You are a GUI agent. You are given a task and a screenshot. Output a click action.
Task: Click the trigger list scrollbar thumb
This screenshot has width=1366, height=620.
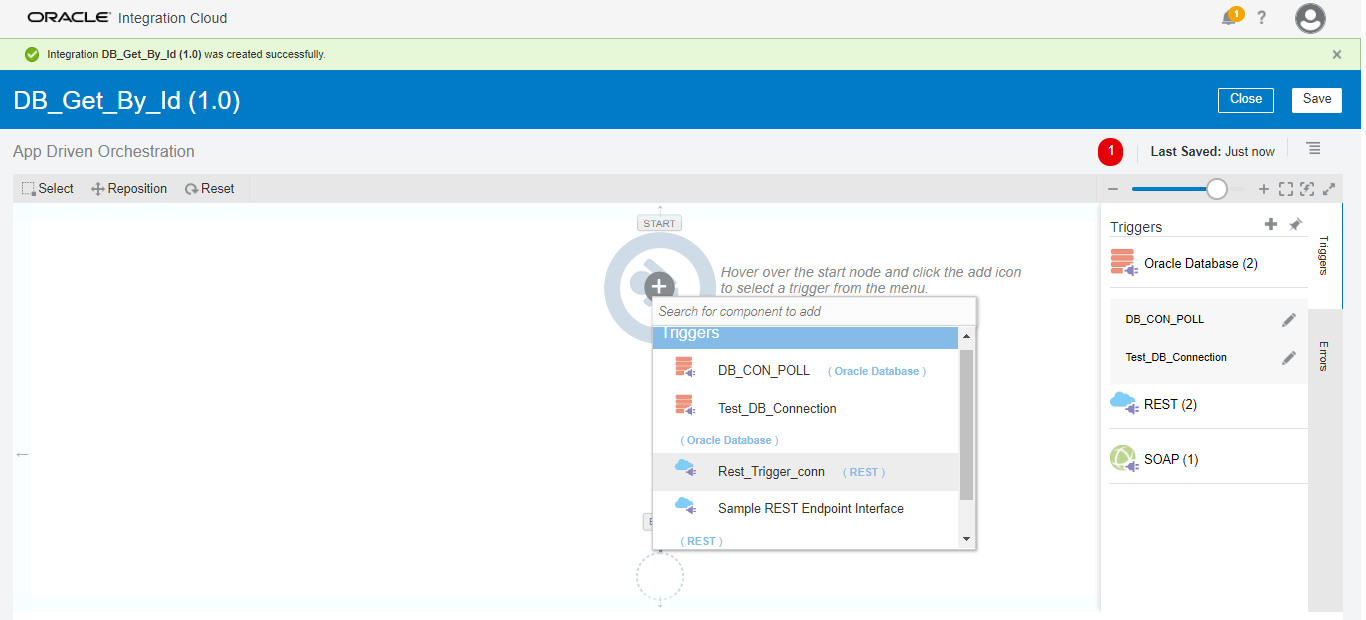(966, 424)
